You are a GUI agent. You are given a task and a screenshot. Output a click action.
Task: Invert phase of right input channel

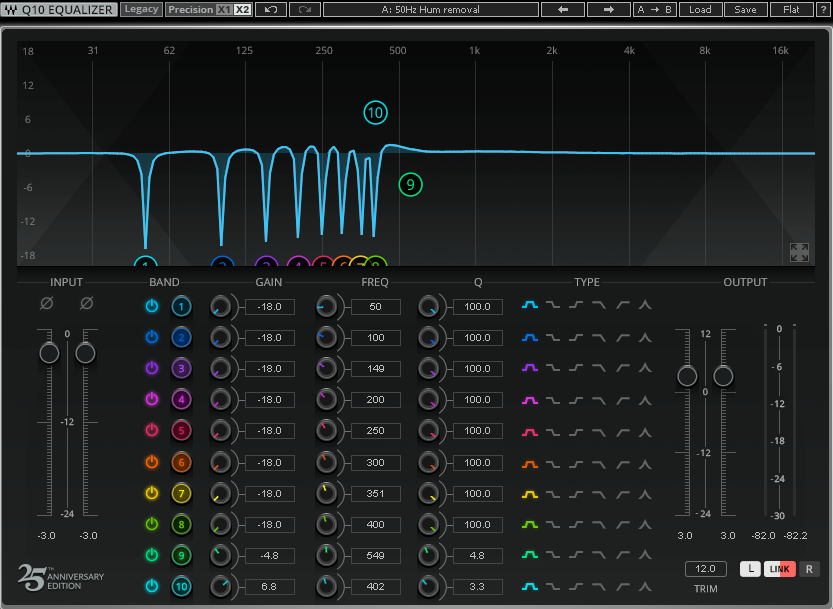(x=87, y=303)
